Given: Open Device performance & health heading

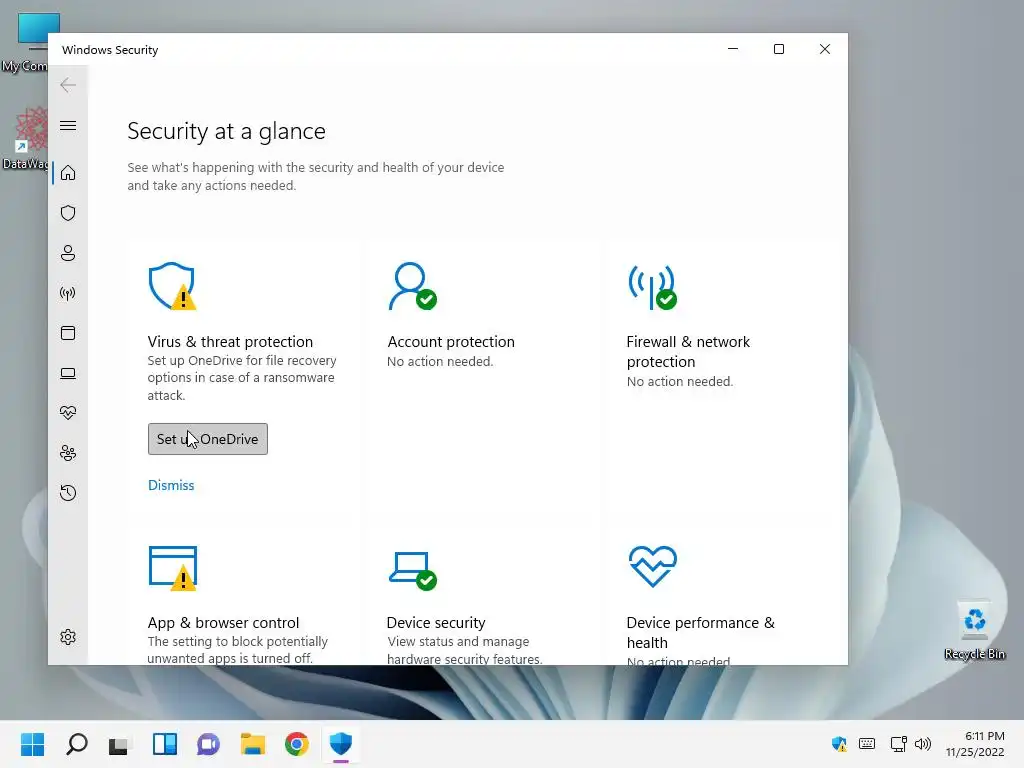Looking at the screenshot, I should [700, 632].
